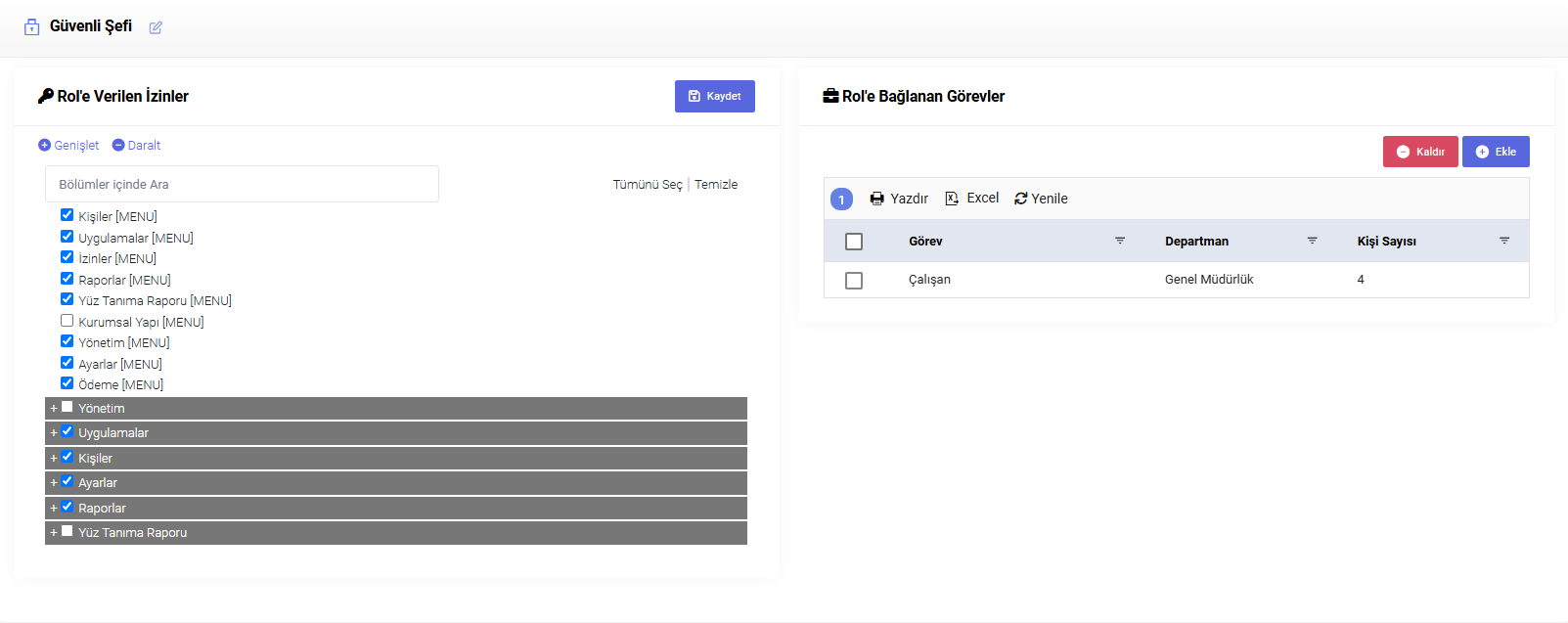Uncheck the Uygulamalar section bar checkbox
The width and height of the screenshot is (1568, 623).
click(67, 431)
